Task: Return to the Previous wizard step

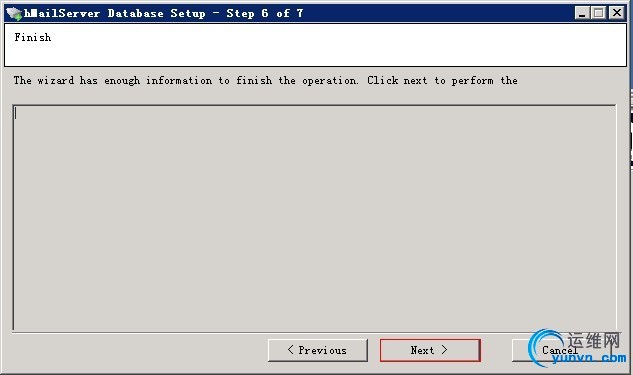Action: point(318,350)
